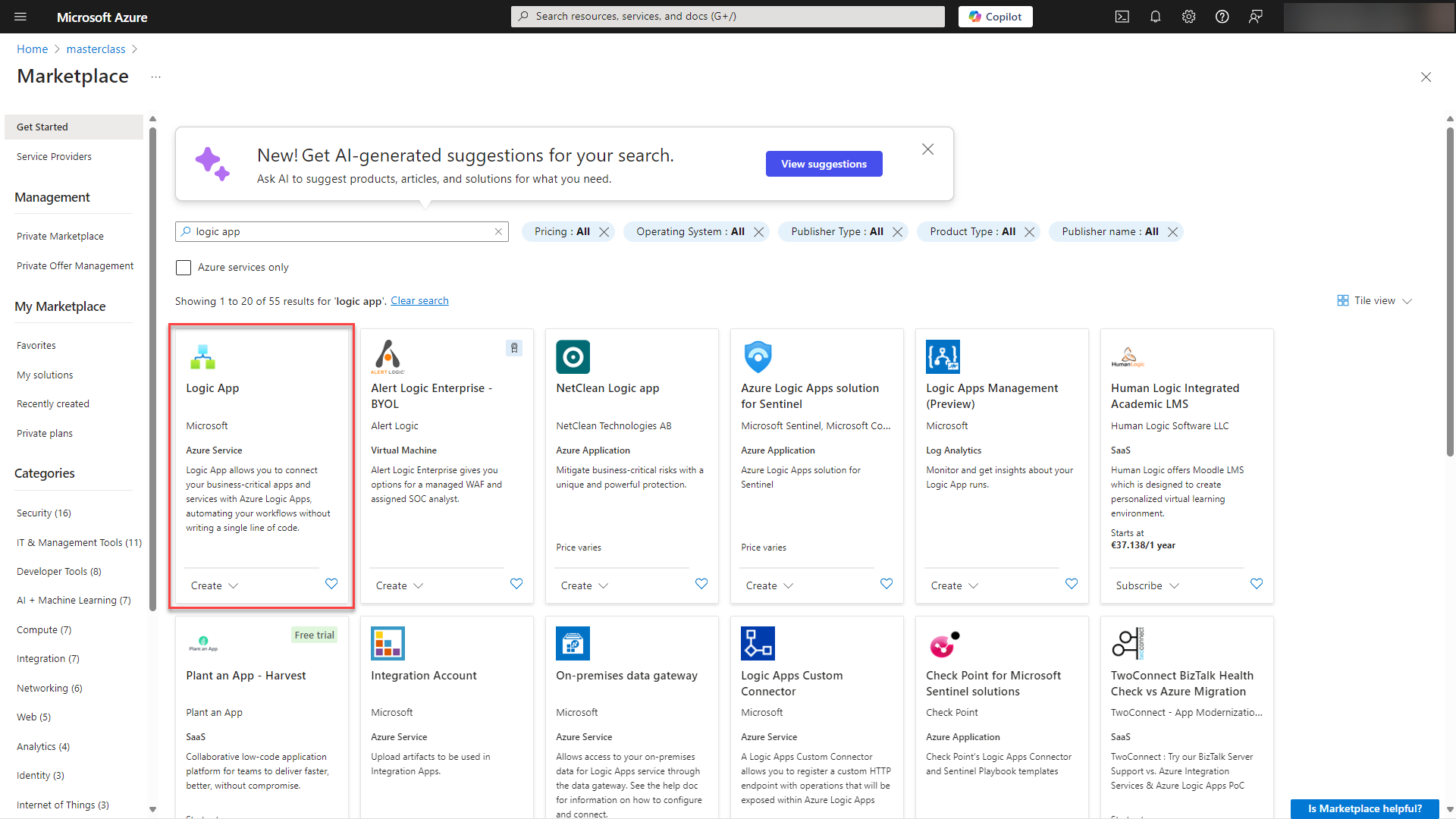Open the Feedback icon in the top bar
The image size is (1456, 819).
1255,16
